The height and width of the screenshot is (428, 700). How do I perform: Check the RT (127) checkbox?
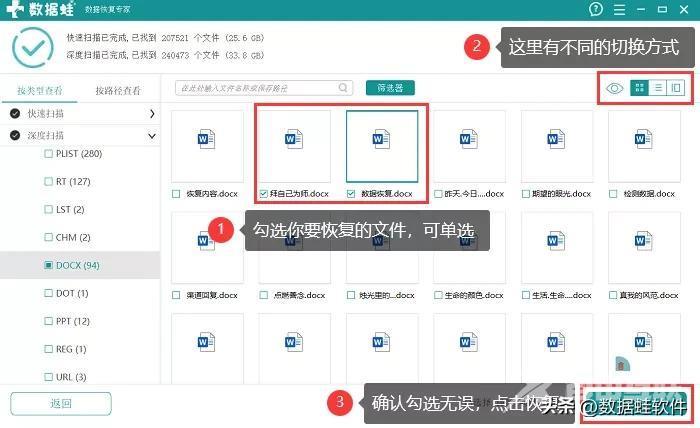[49, 182]
